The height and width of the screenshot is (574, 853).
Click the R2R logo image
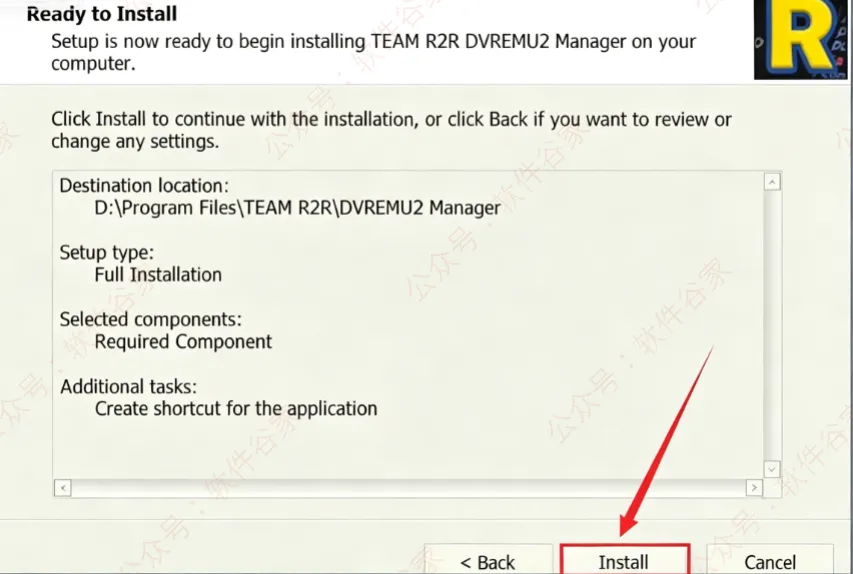click(801, 39)
